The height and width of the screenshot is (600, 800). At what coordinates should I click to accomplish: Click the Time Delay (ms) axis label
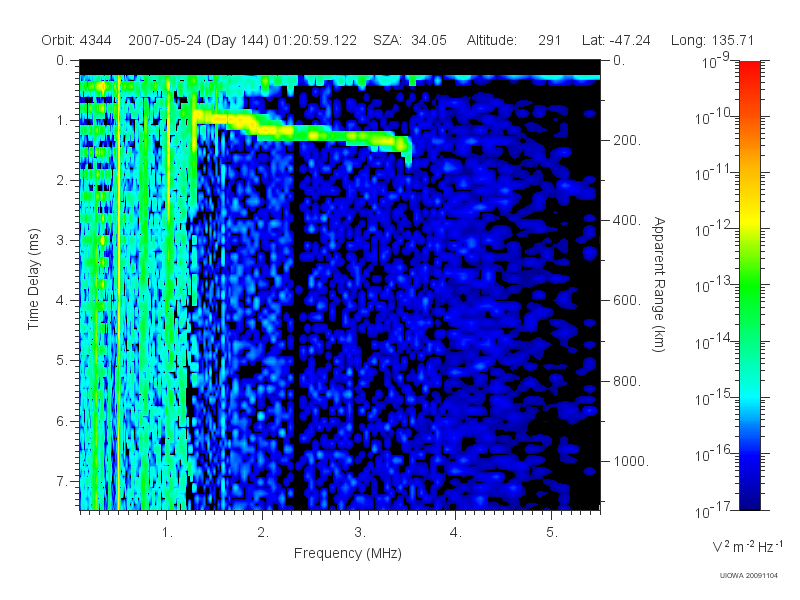click(x=33, y=279)
